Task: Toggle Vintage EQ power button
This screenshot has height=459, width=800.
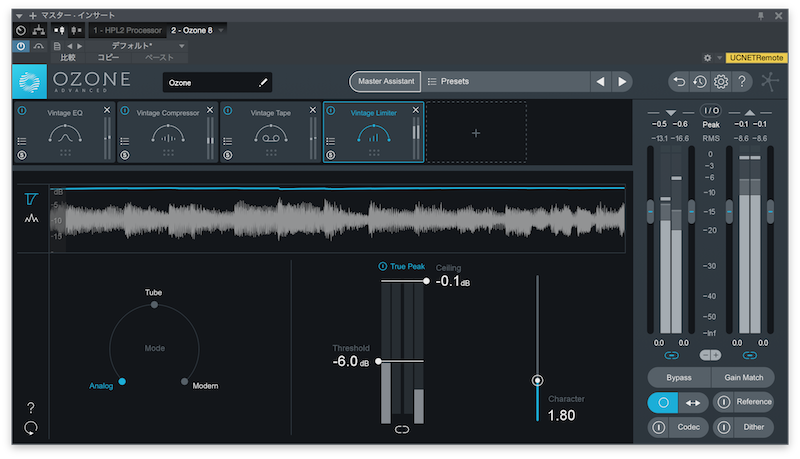Action: pyautogui.click(x=22, y=111)
